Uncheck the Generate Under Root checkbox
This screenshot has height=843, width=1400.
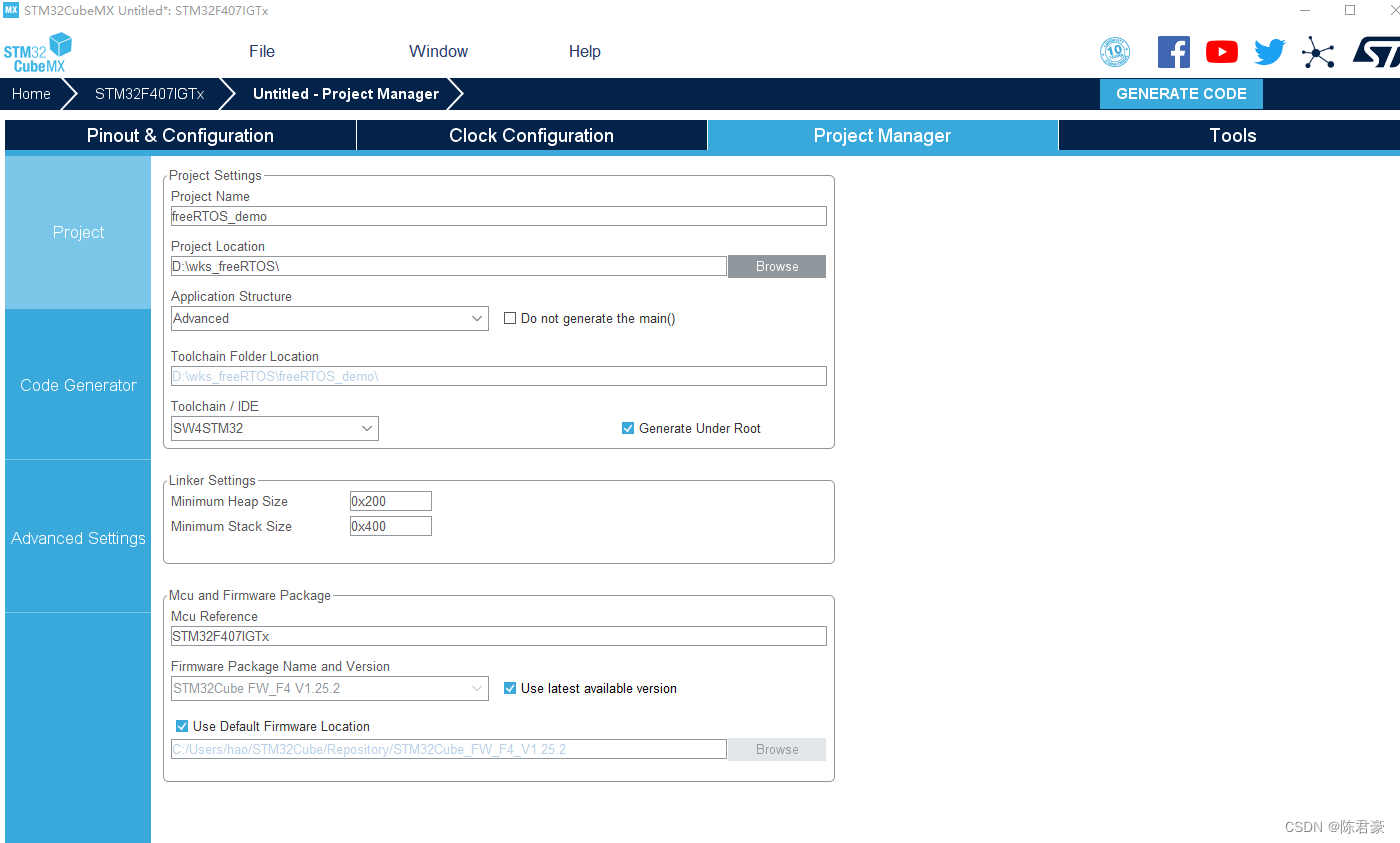(628, 428)
